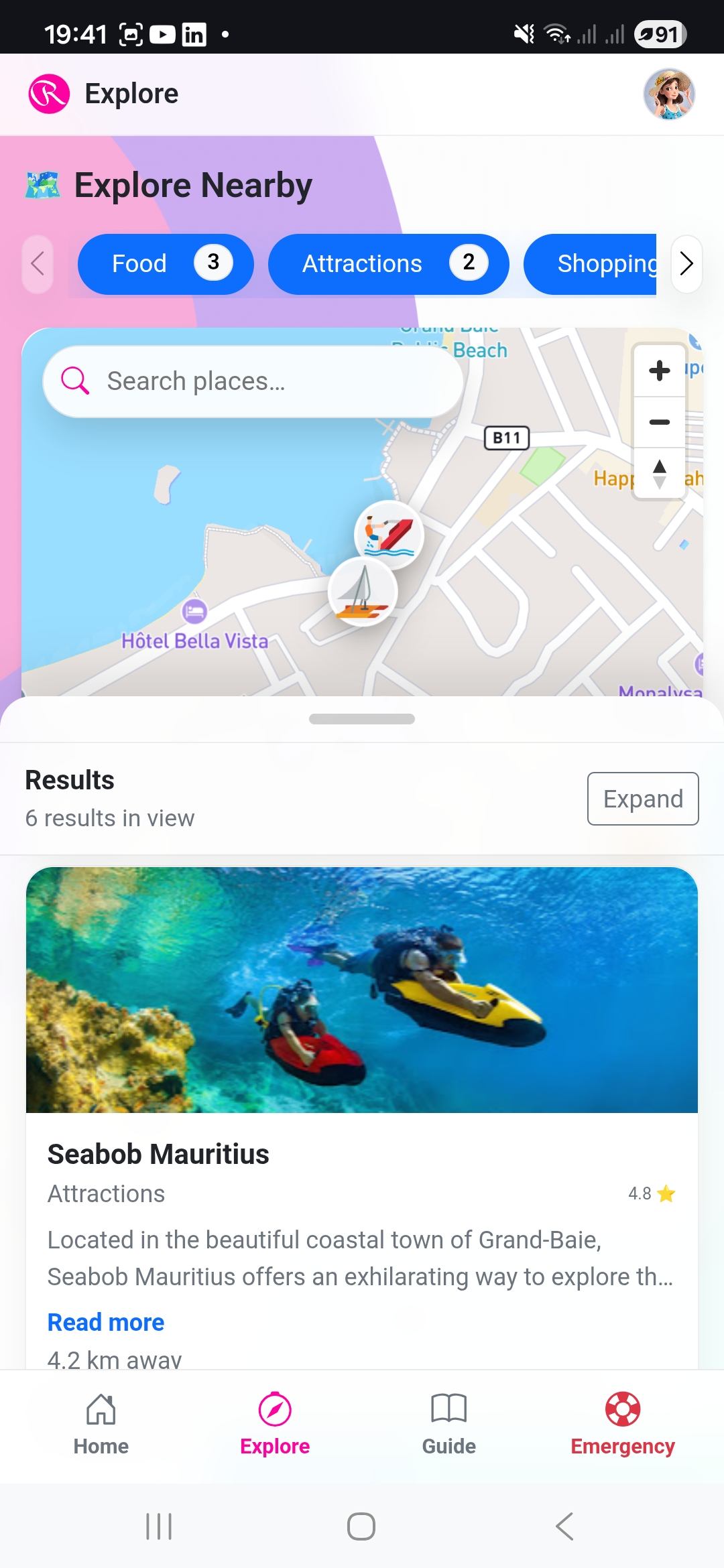The image size is (724, 1568).
Task: Reset map compass bearing
Action: [660, 473]
